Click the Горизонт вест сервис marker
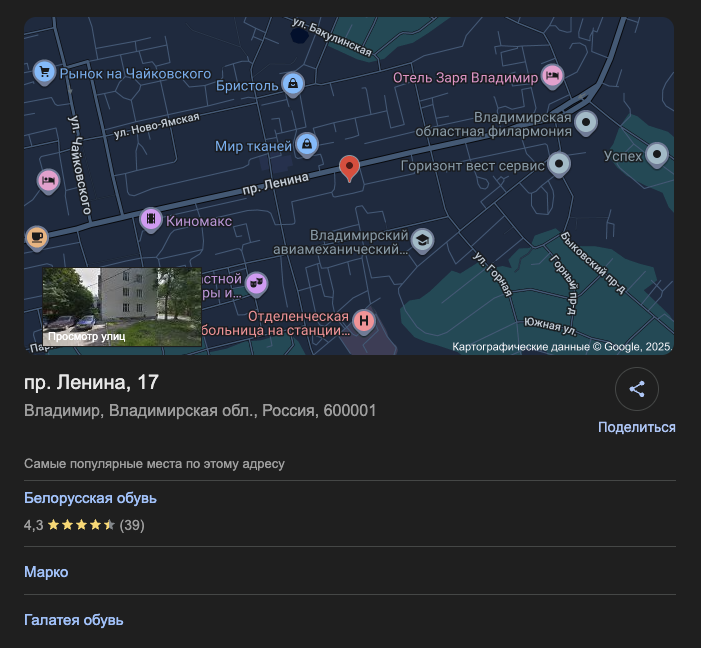 click(559, 164)
